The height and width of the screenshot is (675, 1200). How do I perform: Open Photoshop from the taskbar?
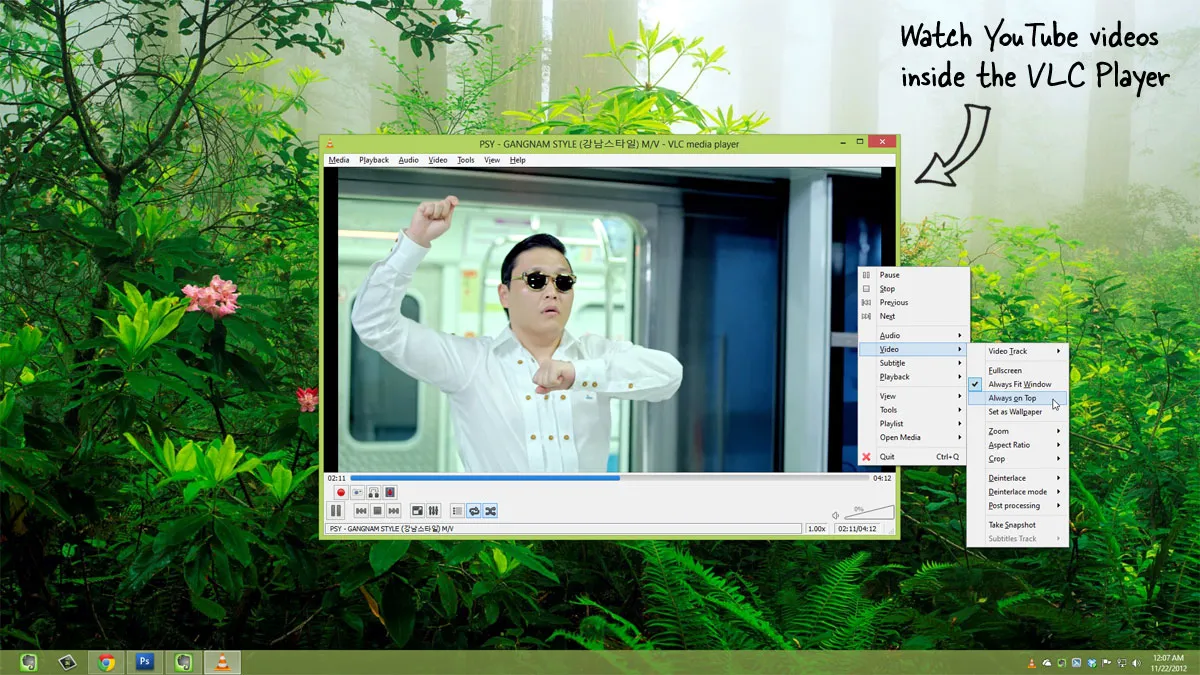[144, 661]
